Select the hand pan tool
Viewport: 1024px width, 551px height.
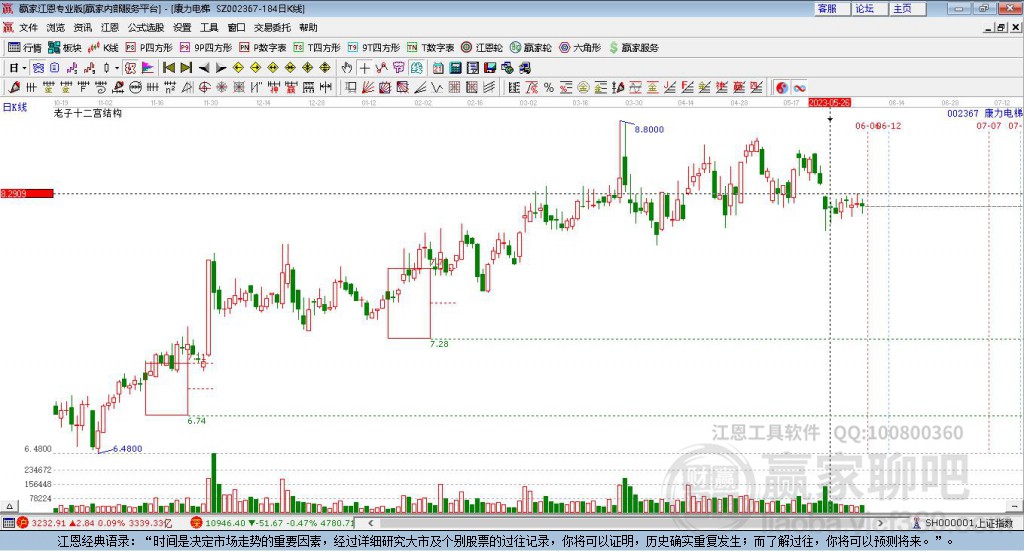tap(347, 68)
